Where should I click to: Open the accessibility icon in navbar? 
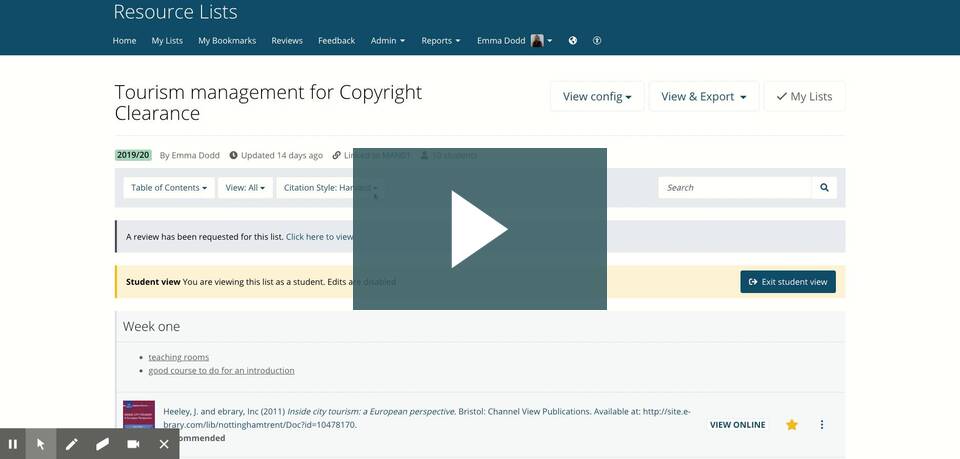coord(597,40)
